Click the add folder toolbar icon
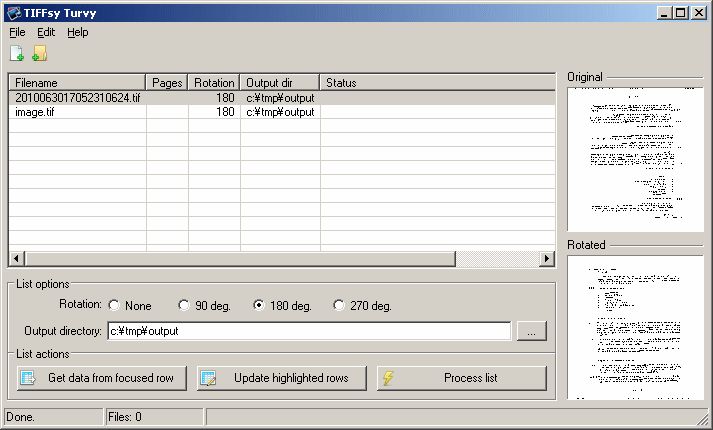Image resolution: width=713 pixels, height=430 pixels. (40, 53)
